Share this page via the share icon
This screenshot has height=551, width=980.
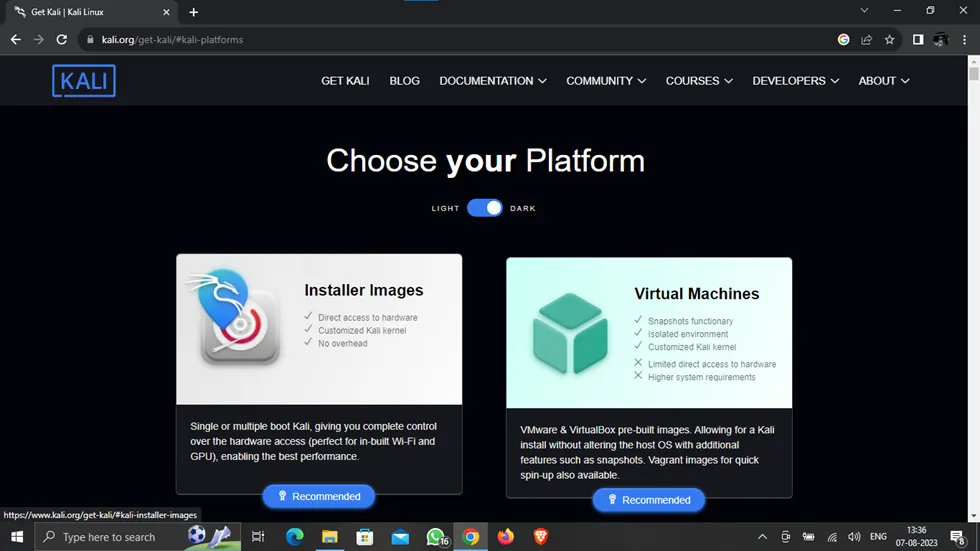[866, 39]
